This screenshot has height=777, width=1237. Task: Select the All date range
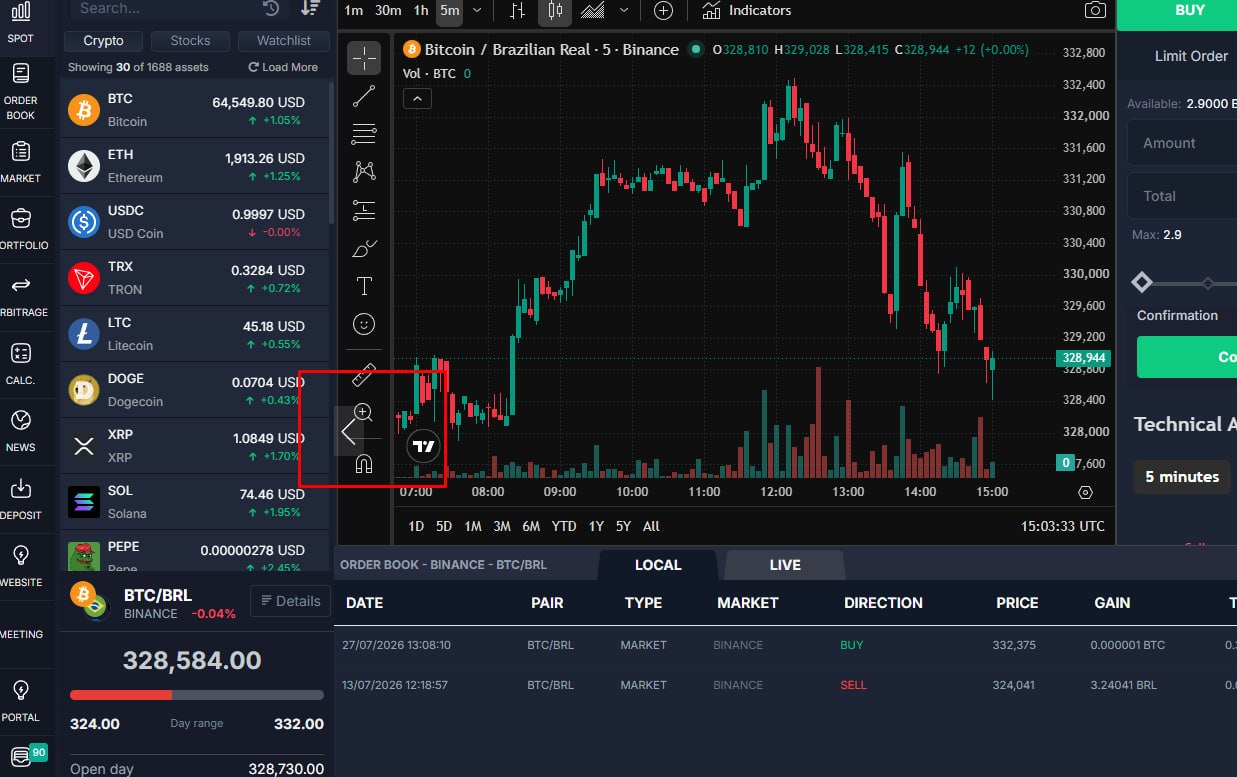pos(651,526)
